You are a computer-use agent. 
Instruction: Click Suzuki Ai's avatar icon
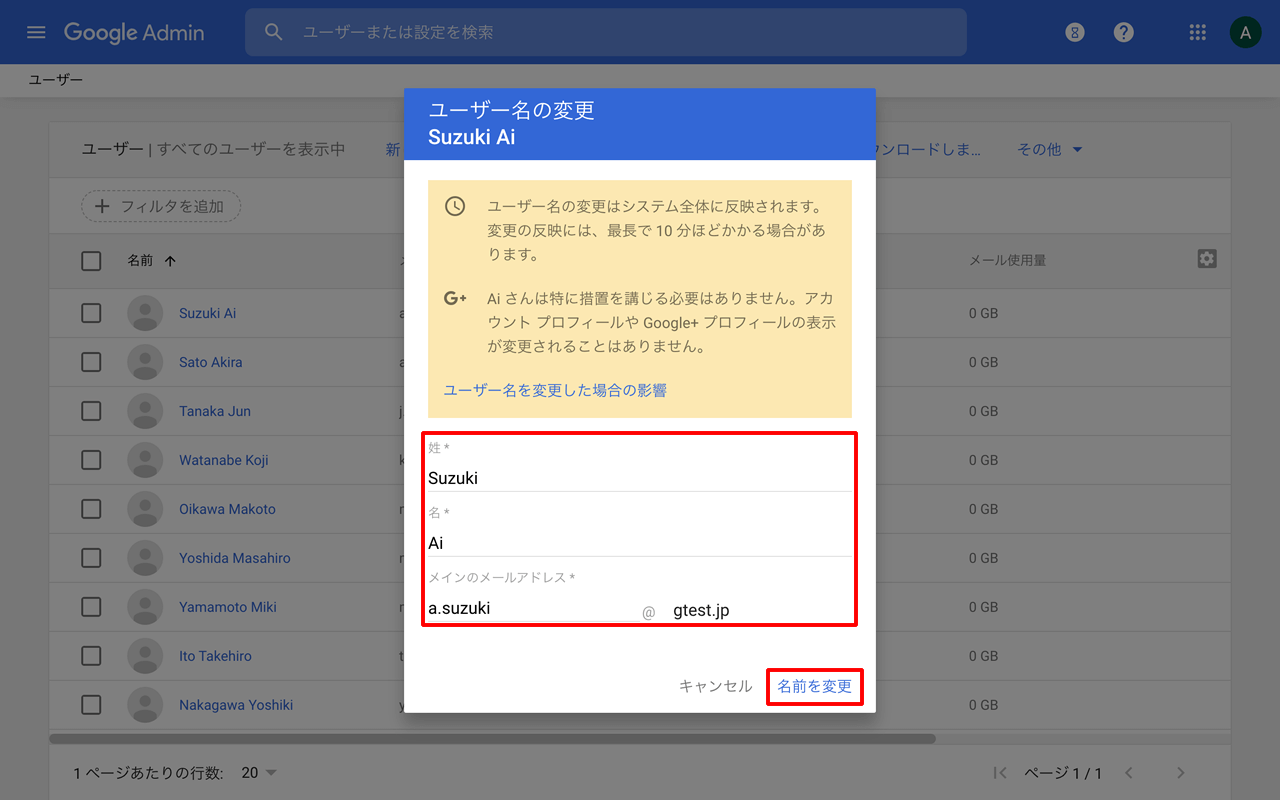coord(145,313)
